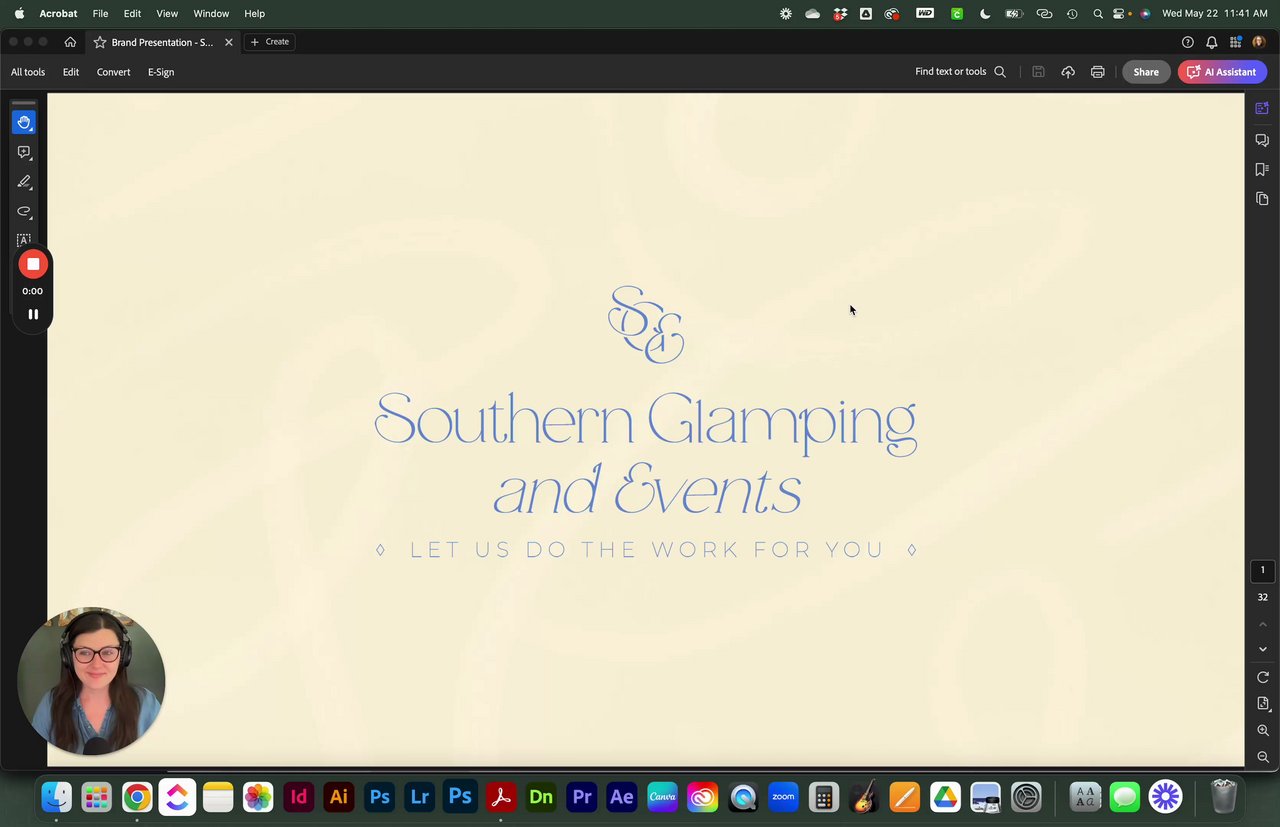Open Acrobat Help icon
Screen dimensions: 1280x827
coord(1188,42)
